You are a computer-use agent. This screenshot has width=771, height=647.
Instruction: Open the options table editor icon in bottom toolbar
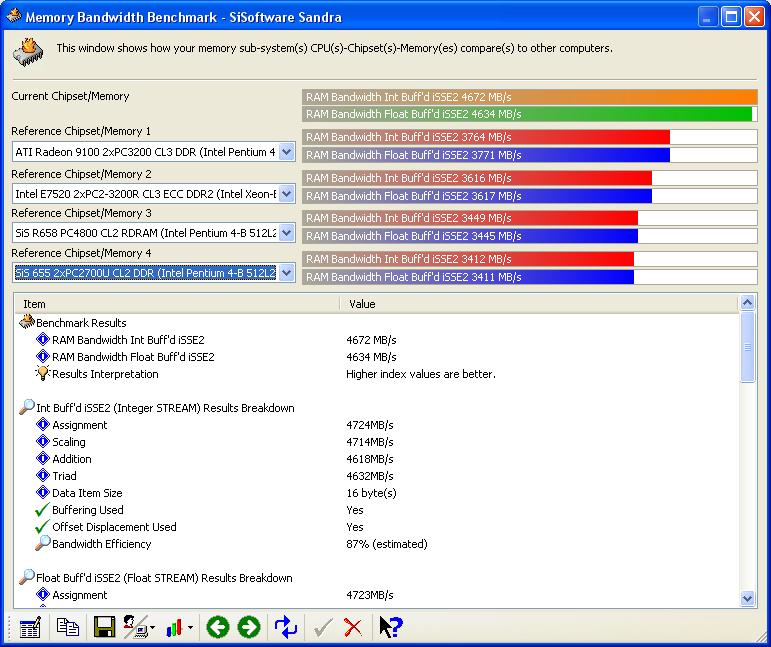click(x=30, y=628)
